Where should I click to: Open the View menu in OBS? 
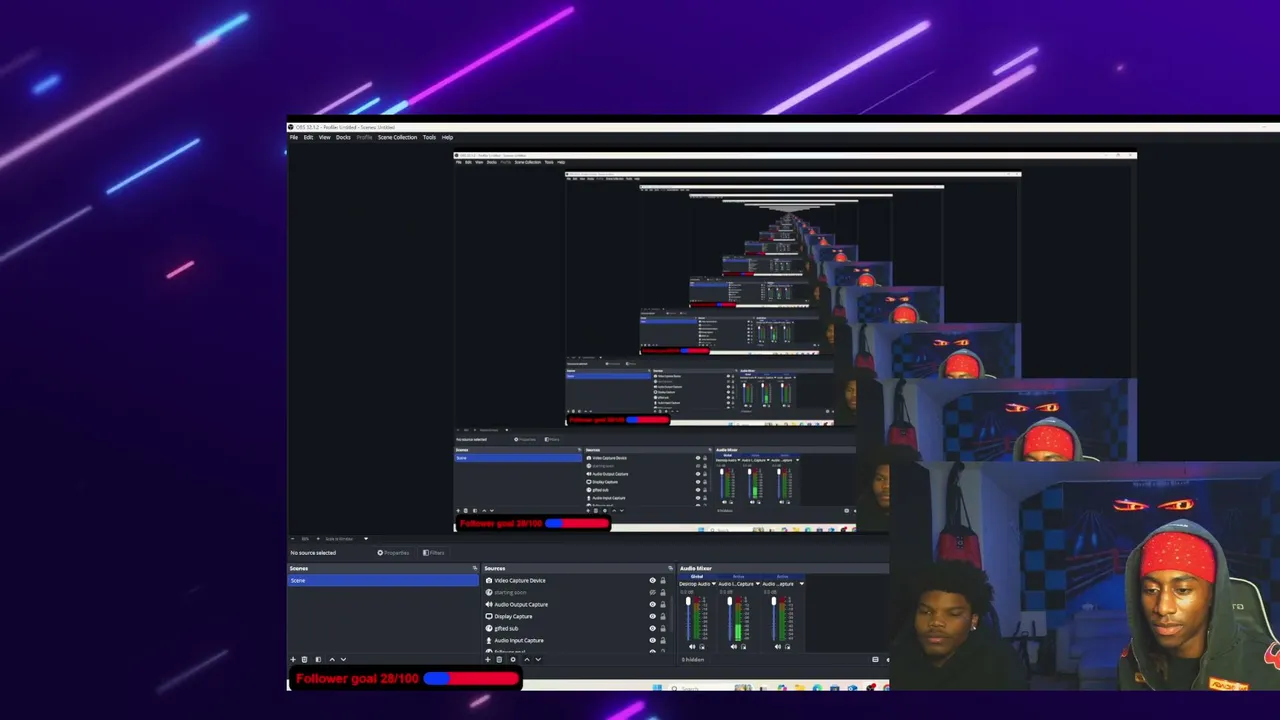pyautogui.click(x=324, y=137)
